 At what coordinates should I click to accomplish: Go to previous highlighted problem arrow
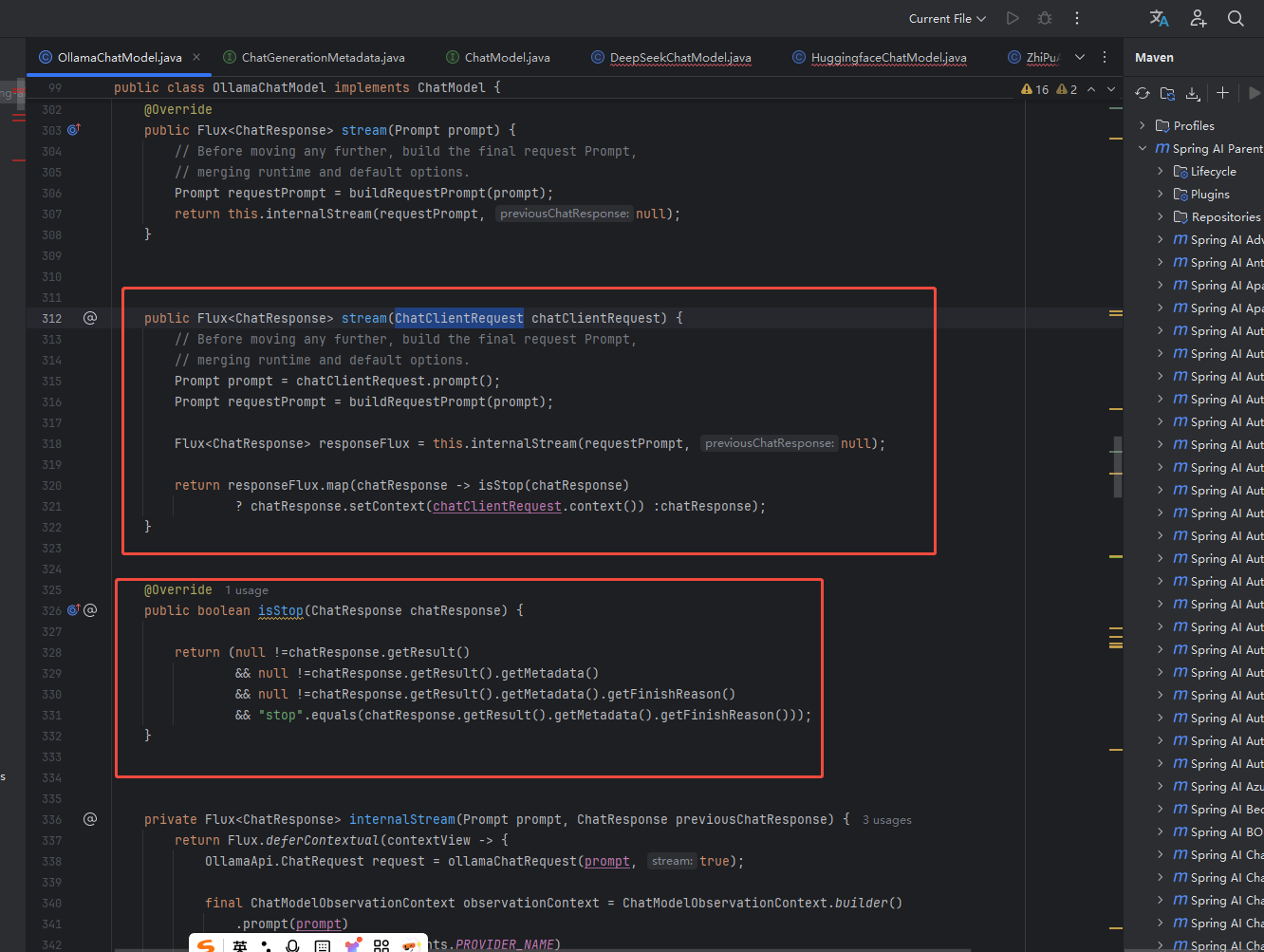pos(1091,89)
